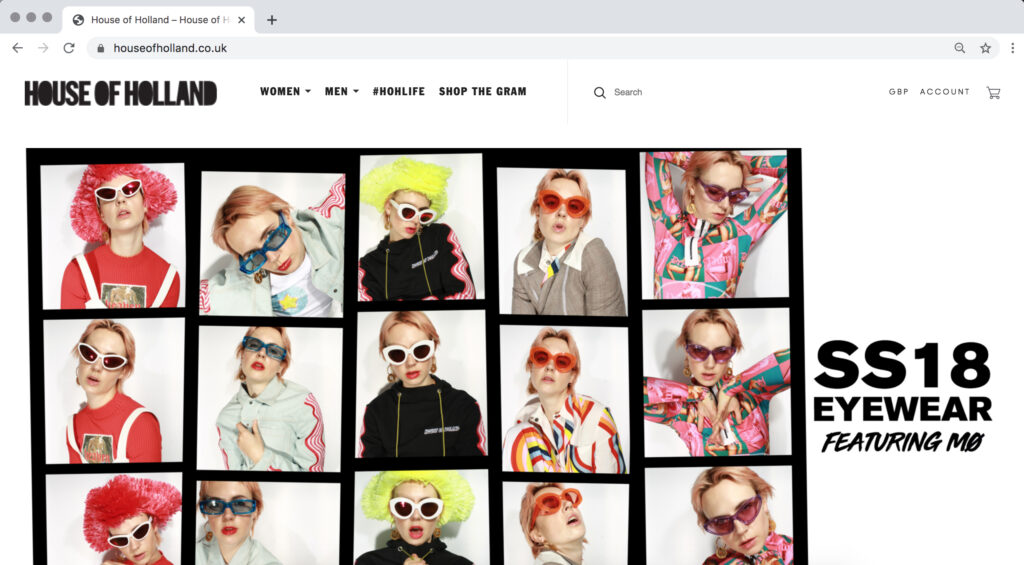Open the shopping cart icon
The image size is (1024, 565).
pyautogui.click(x=992, y=92)
